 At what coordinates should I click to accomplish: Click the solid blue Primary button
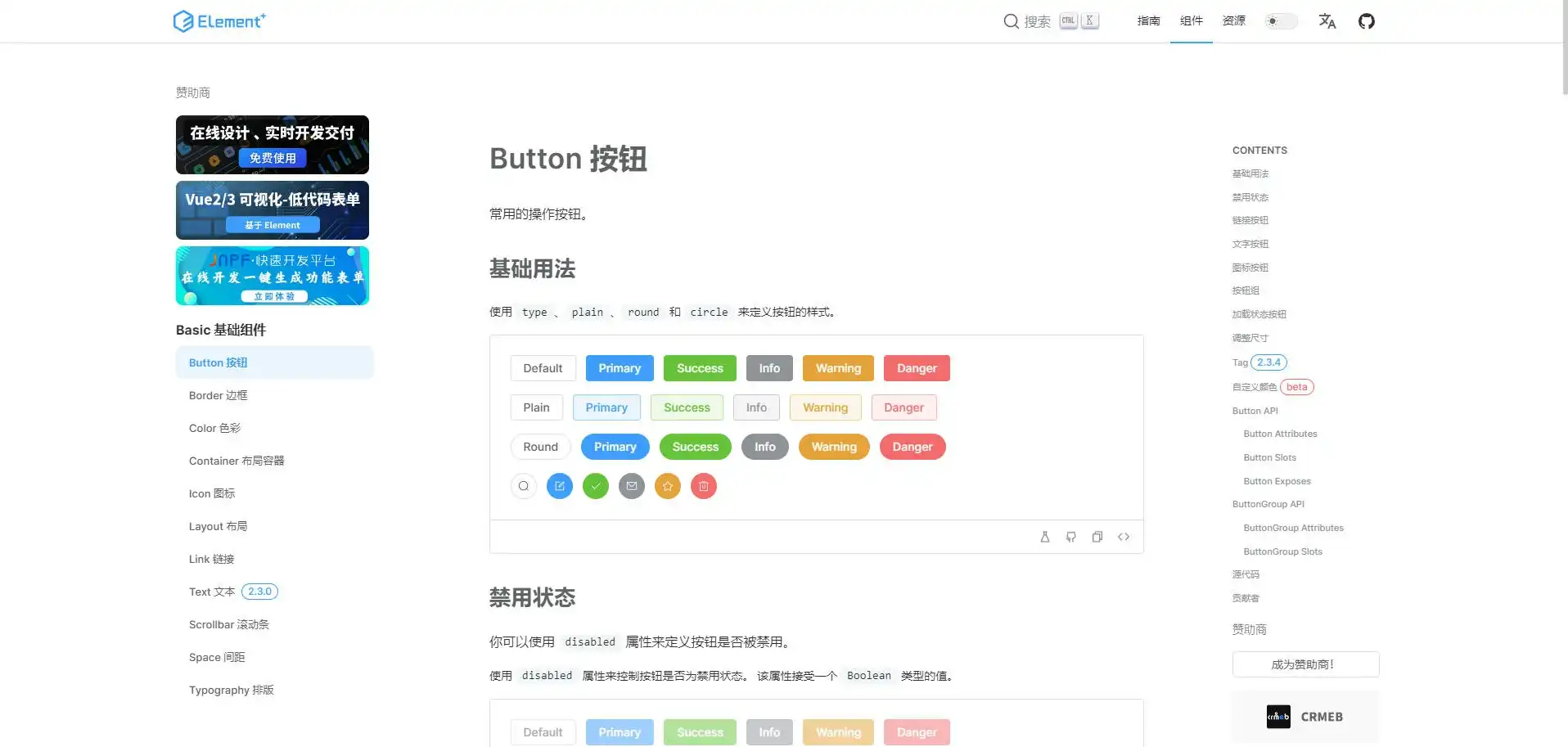(620, 368)
